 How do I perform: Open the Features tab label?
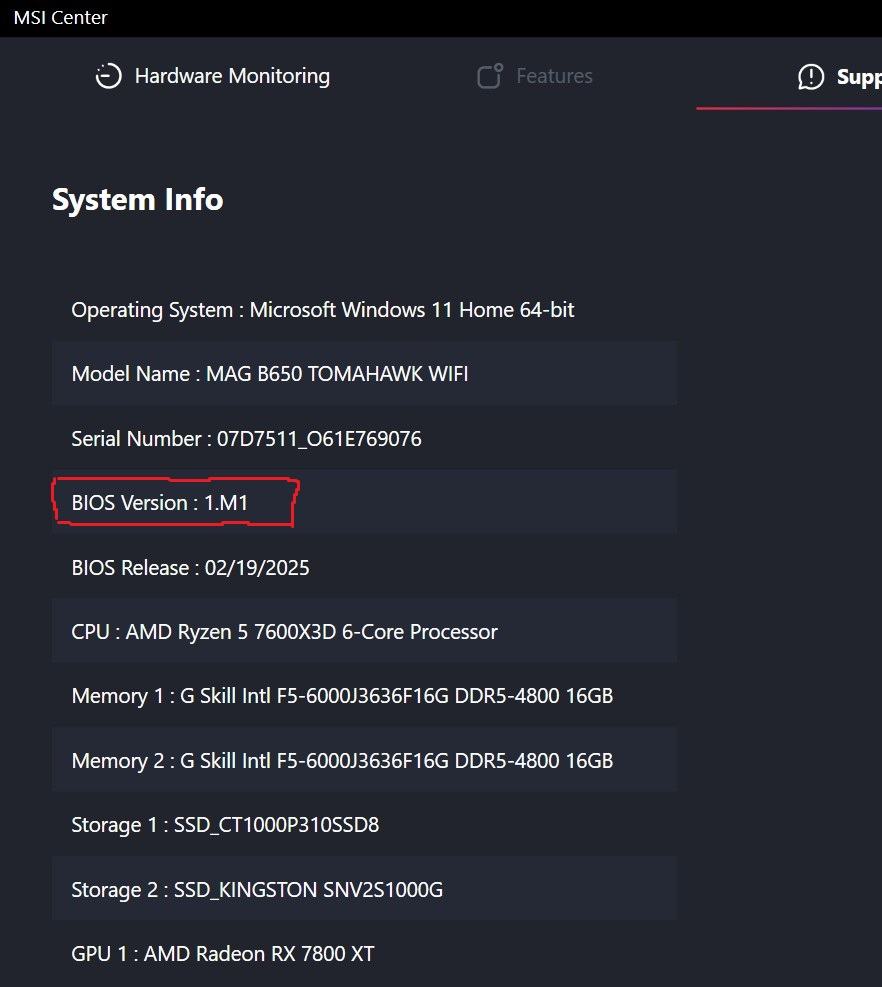[x=554, y=76]
